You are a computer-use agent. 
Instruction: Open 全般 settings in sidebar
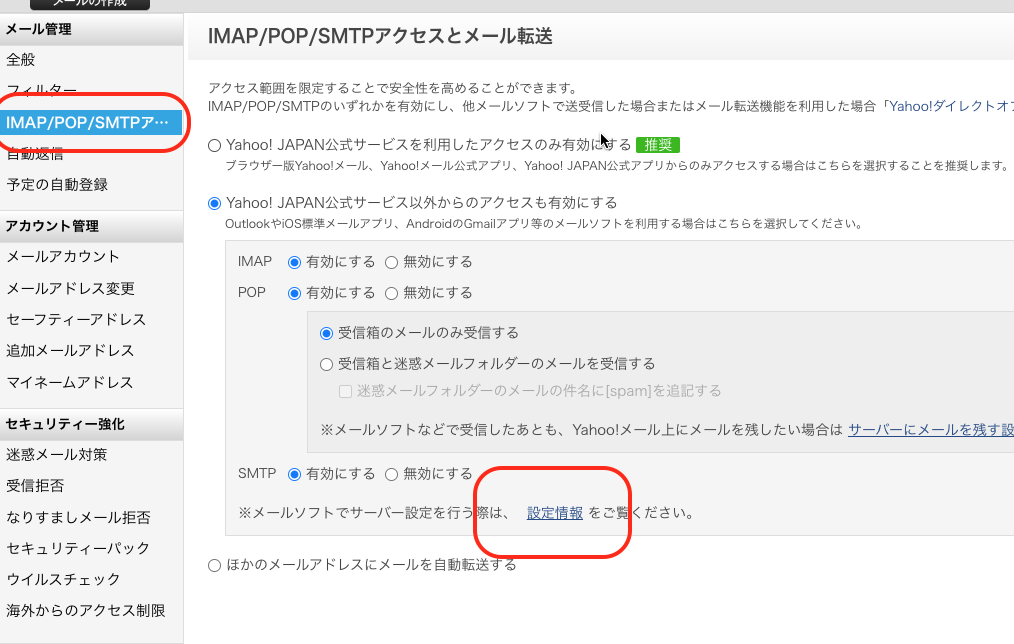point(21,59)
